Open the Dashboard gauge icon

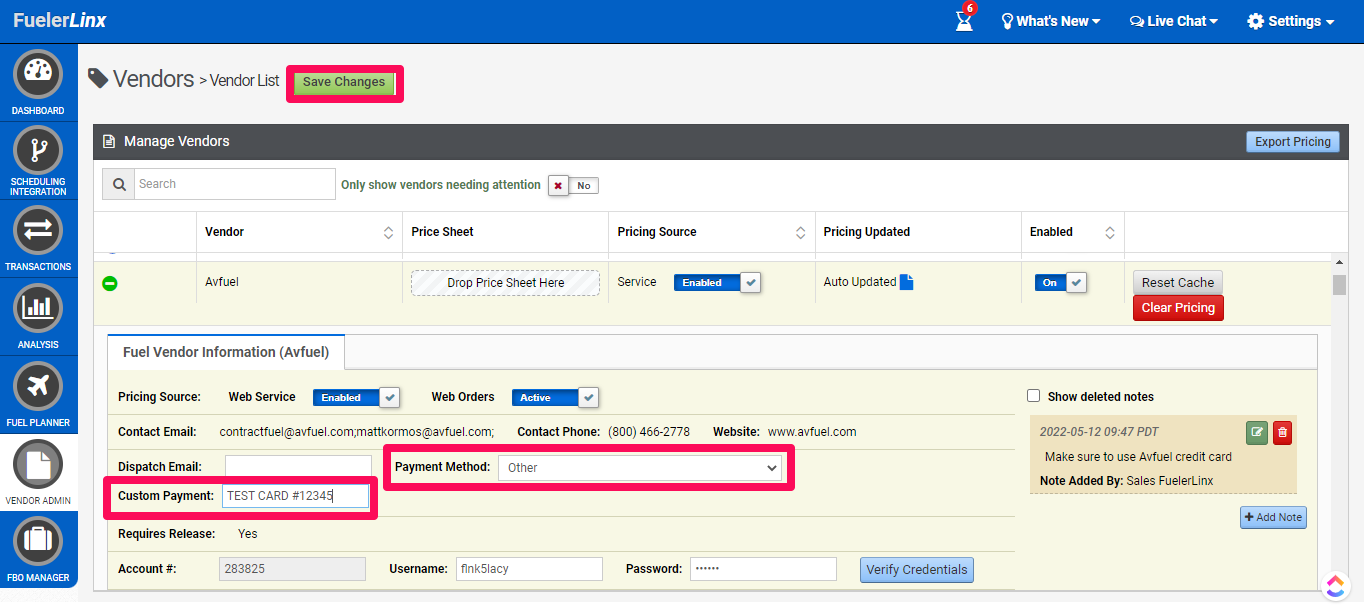(38, 75)
